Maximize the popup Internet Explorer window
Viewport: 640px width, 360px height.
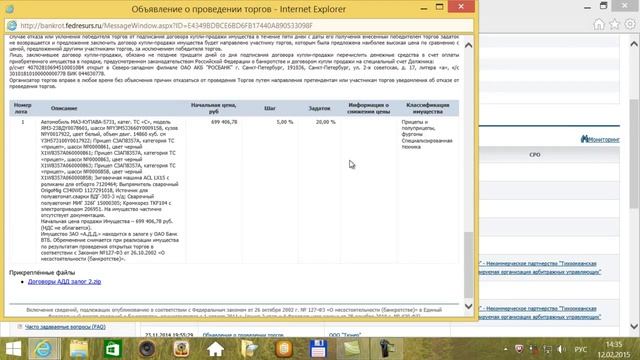click(440, 7)
